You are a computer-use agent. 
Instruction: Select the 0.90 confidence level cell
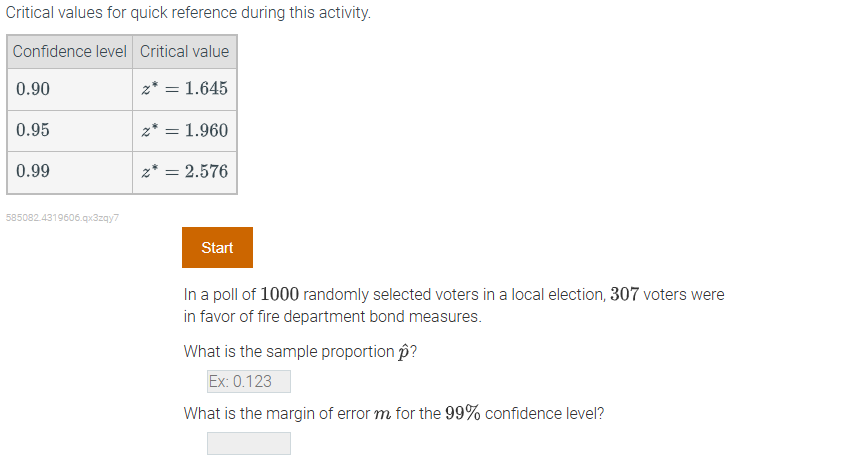tap(70, 89)
